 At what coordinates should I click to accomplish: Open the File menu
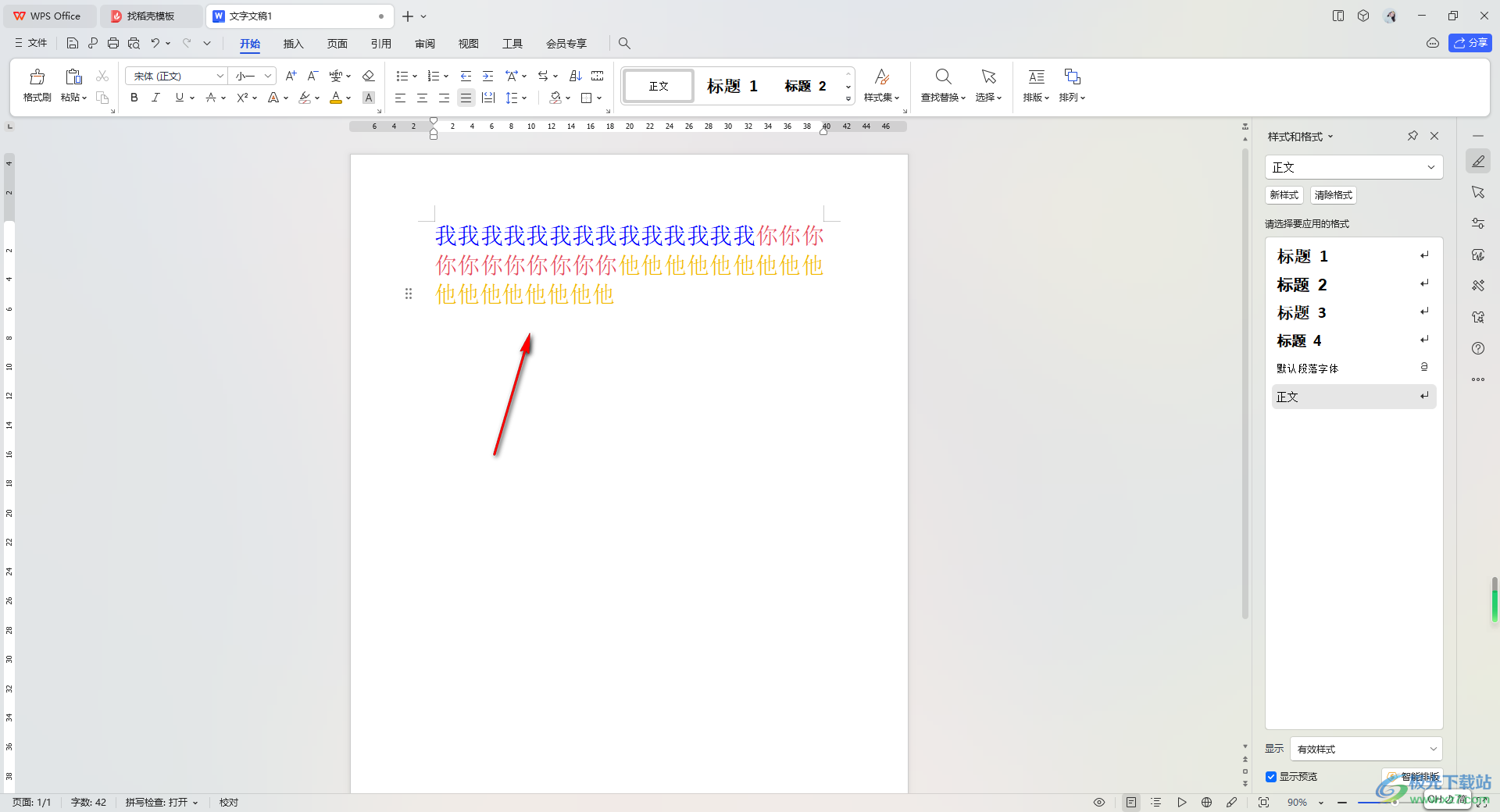[x=31, y=43]
